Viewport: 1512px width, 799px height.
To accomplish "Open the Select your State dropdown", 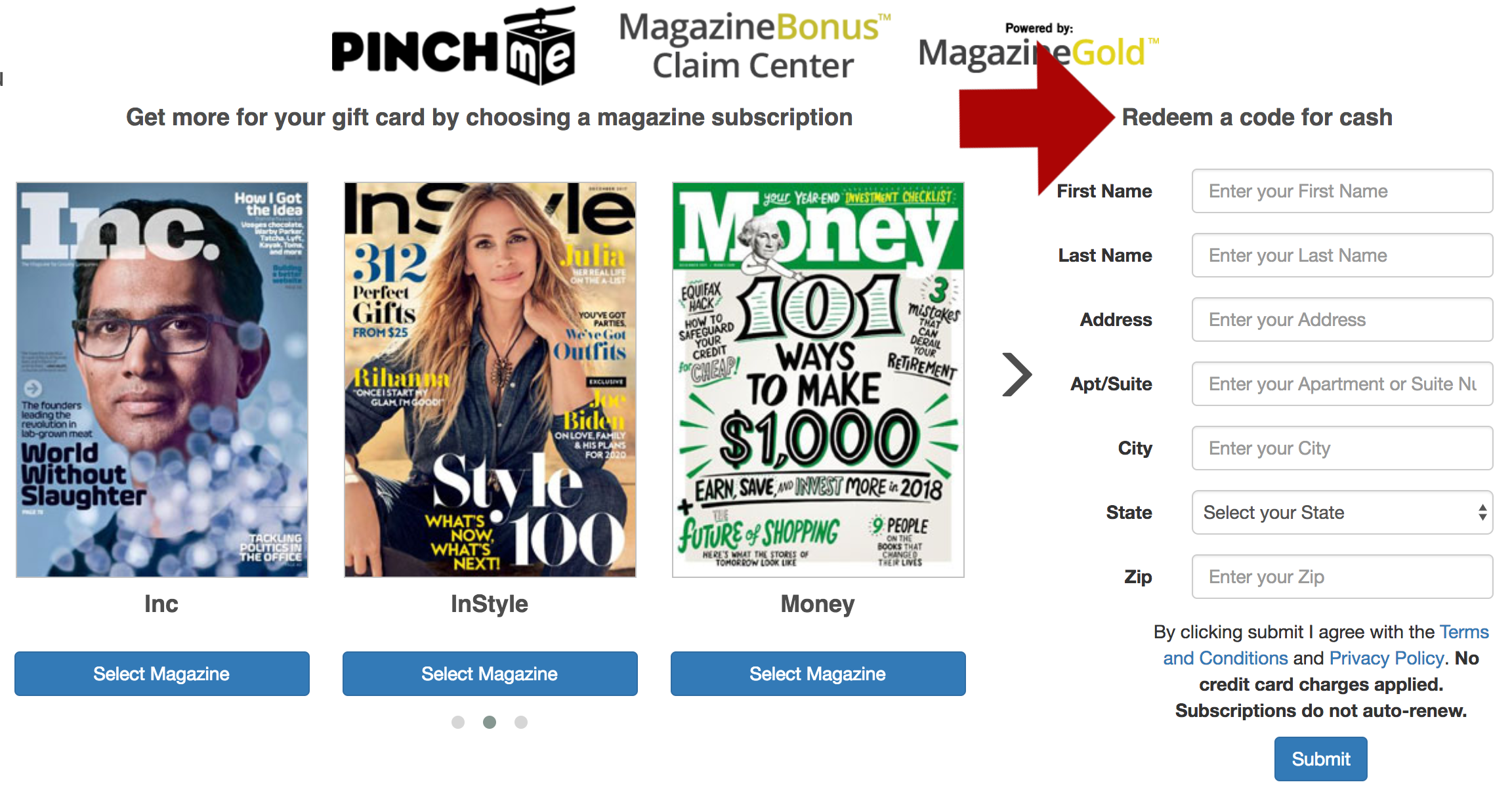I will point(1342,512).
